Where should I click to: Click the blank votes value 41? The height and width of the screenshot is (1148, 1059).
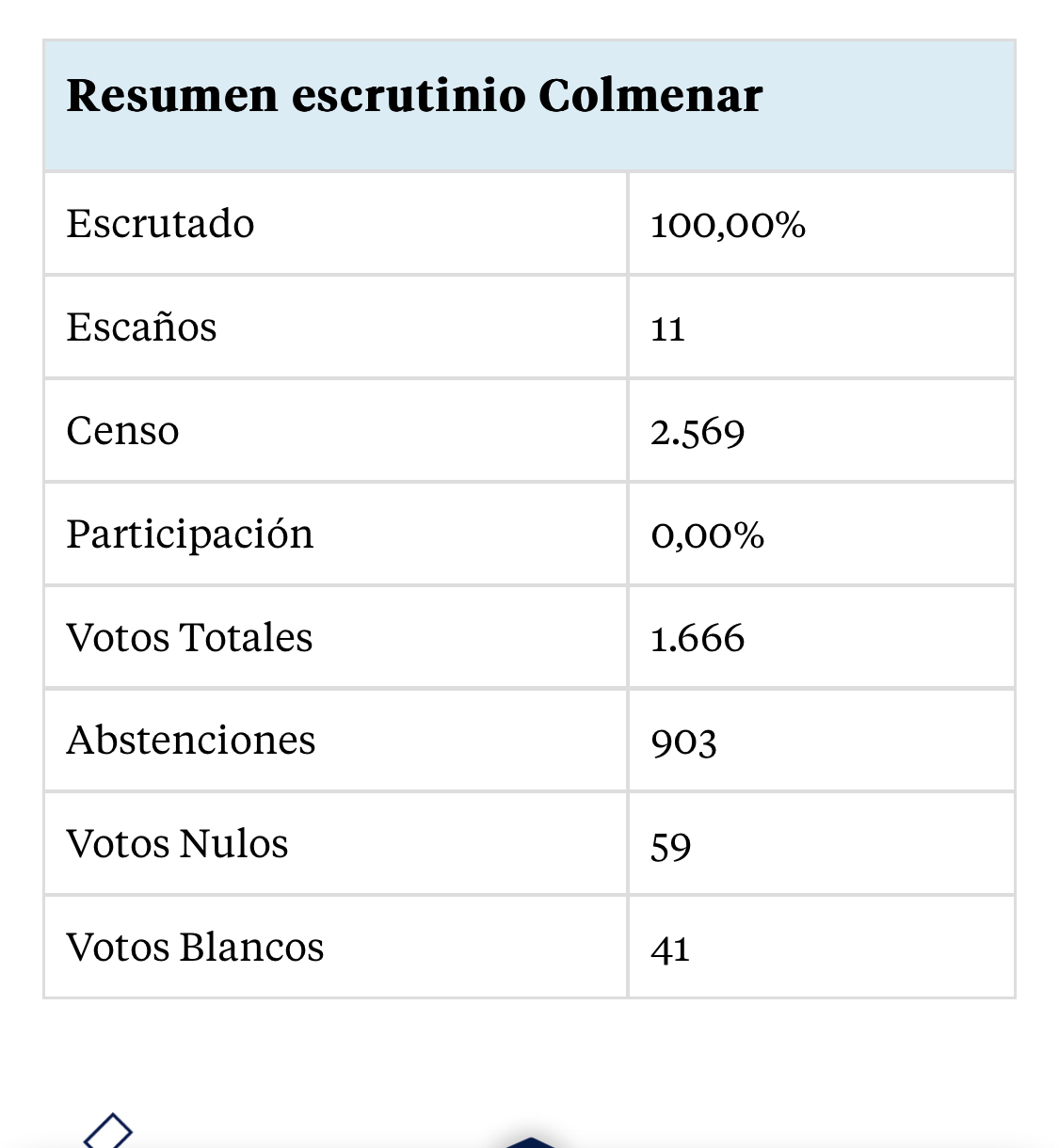coord(670,949)
